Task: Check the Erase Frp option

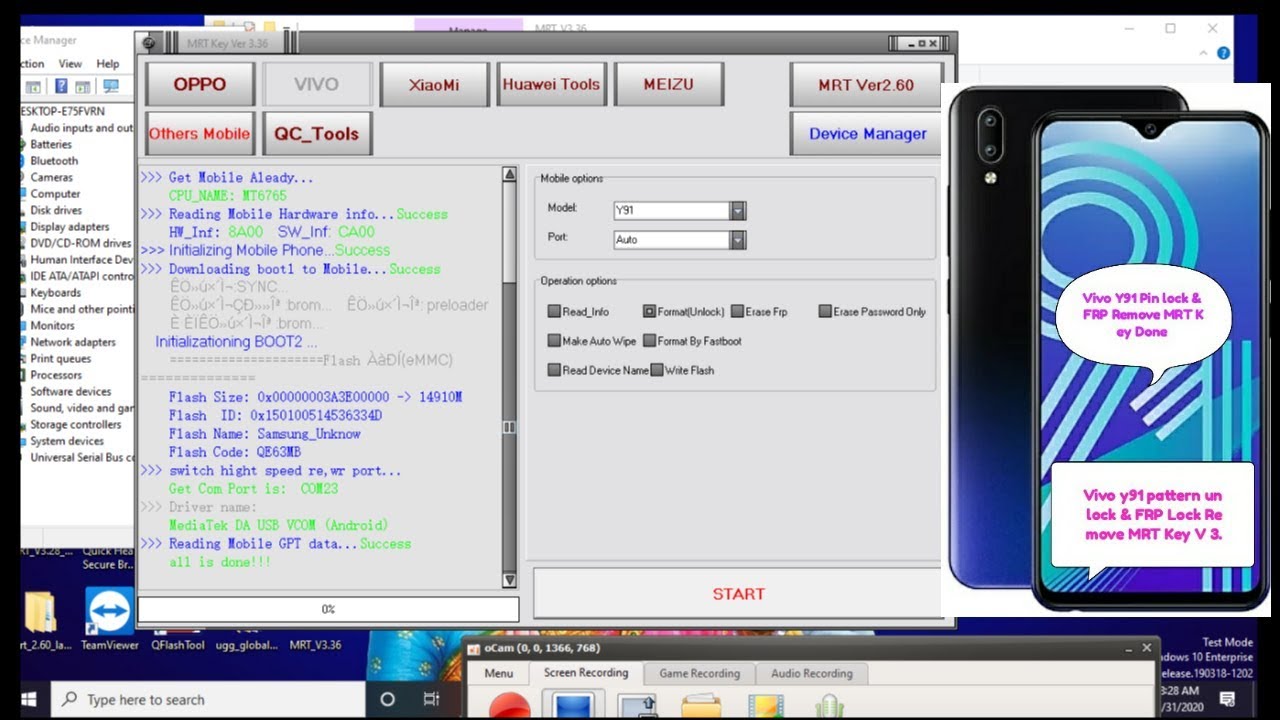Action: pos(737,311)
